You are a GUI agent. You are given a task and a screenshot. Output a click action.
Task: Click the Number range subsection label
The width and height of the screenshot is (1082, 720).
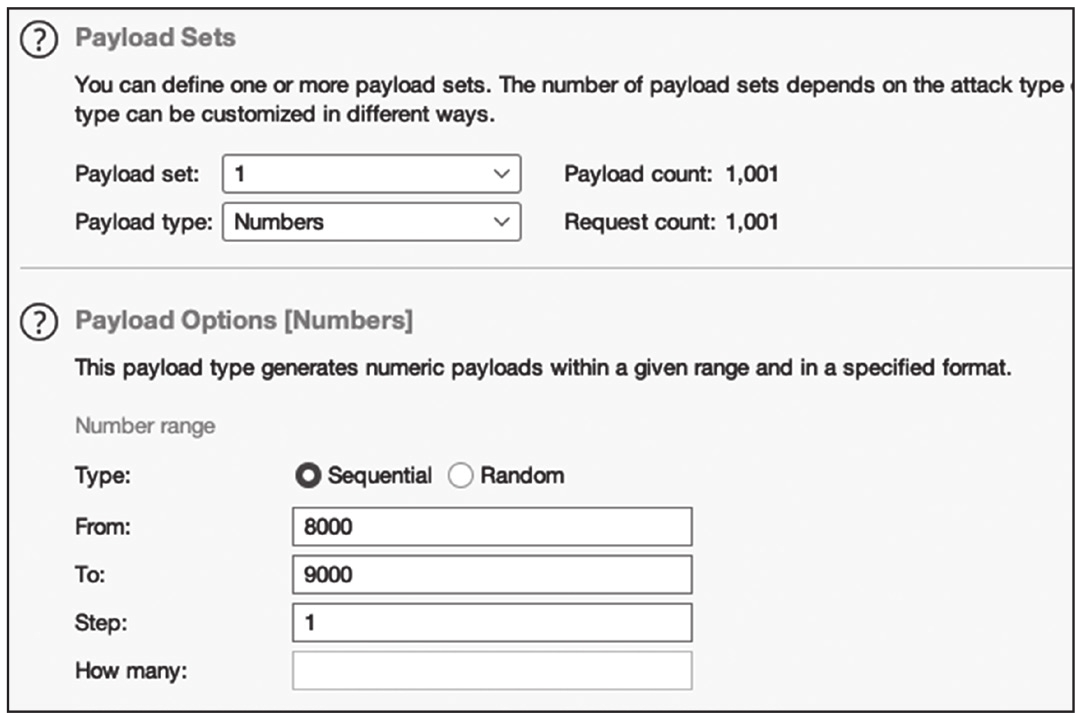pyautogui.click(x=145, y=426)
